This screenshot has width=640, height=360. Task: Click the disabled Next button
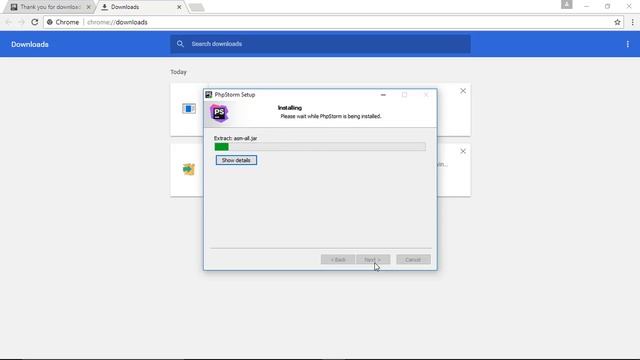(373, 260)
